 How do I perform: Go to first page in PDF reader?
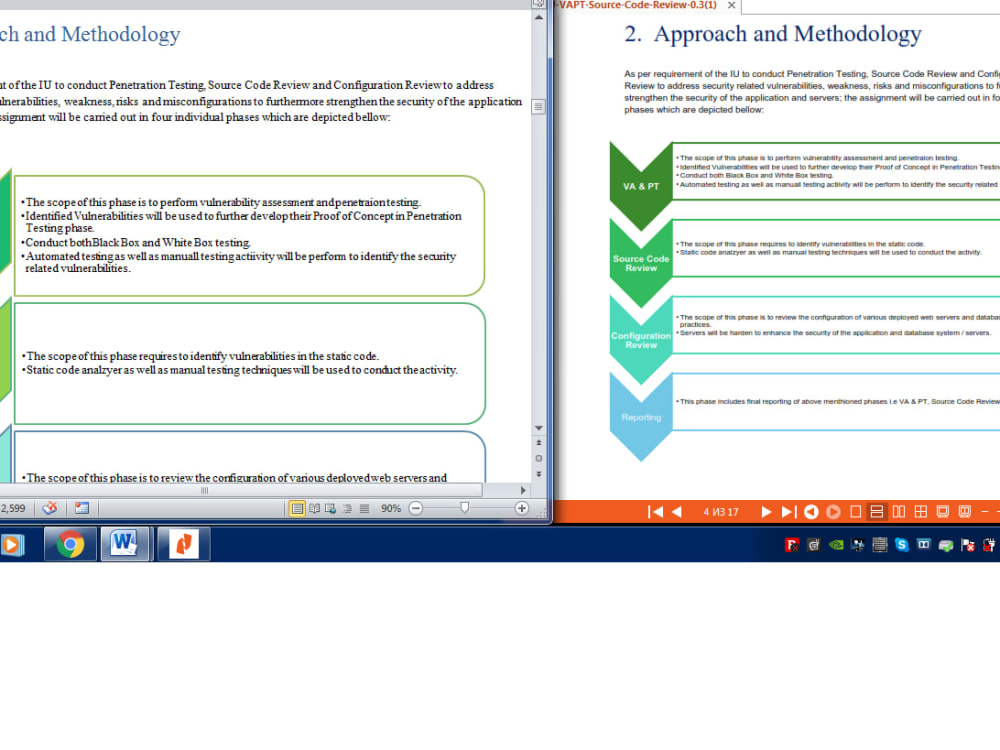[x=655, y=511]
